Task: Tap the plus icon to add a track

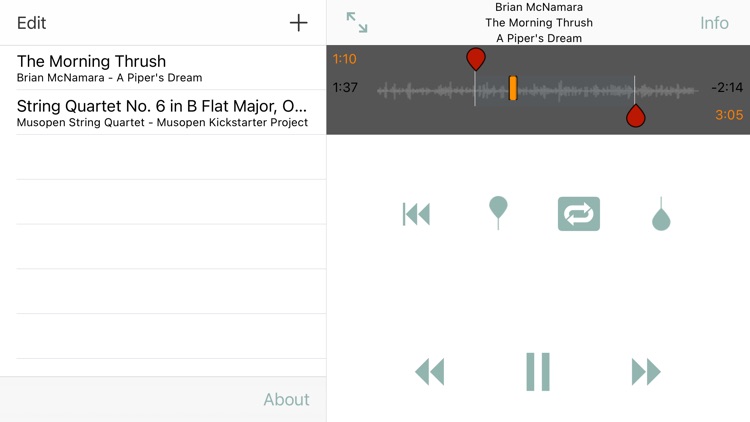Action: 298,22
